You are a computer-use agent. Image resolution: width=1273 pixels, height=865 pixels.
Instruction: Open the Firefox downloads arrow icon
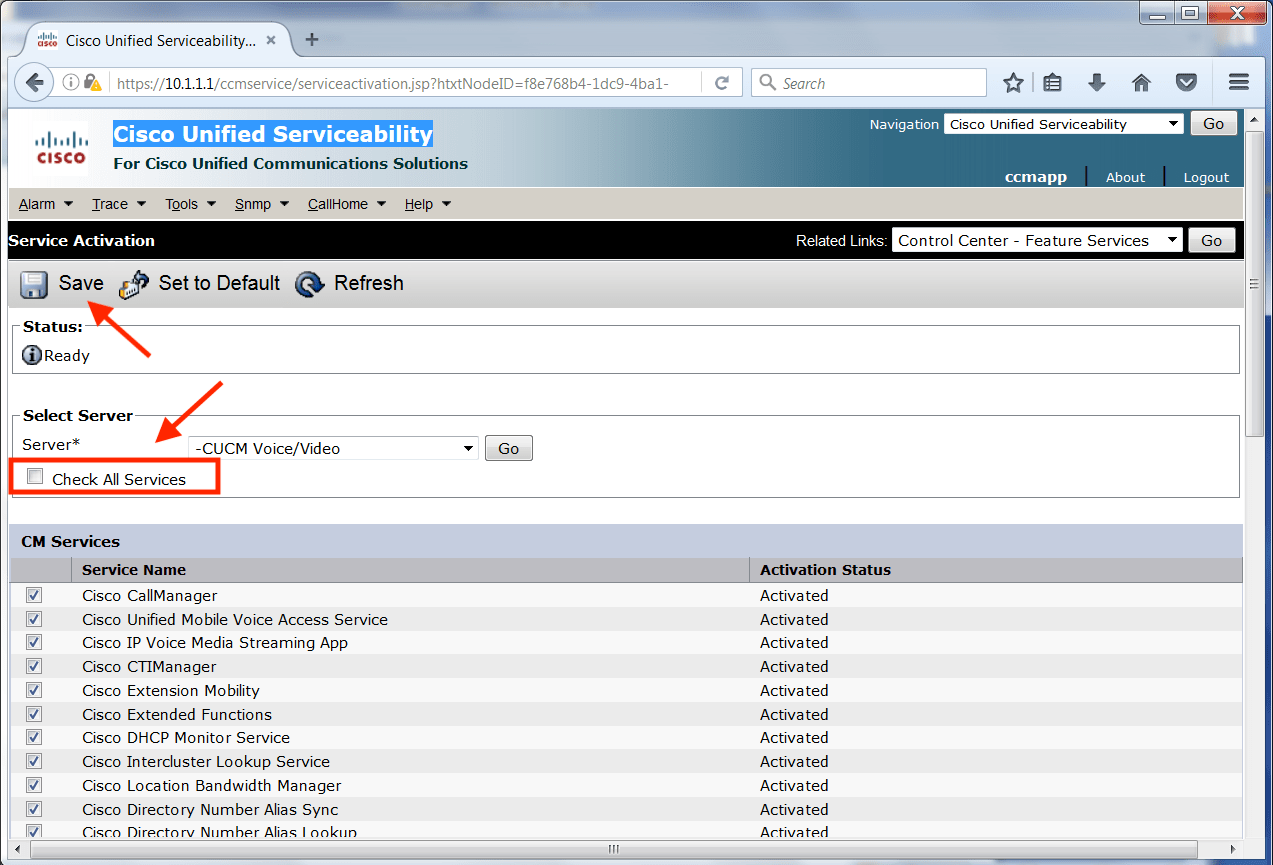[1097, 83]
